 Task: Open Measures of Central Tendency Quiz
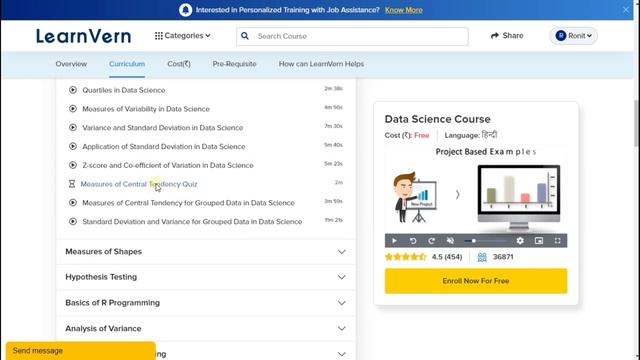coord(139,184)
